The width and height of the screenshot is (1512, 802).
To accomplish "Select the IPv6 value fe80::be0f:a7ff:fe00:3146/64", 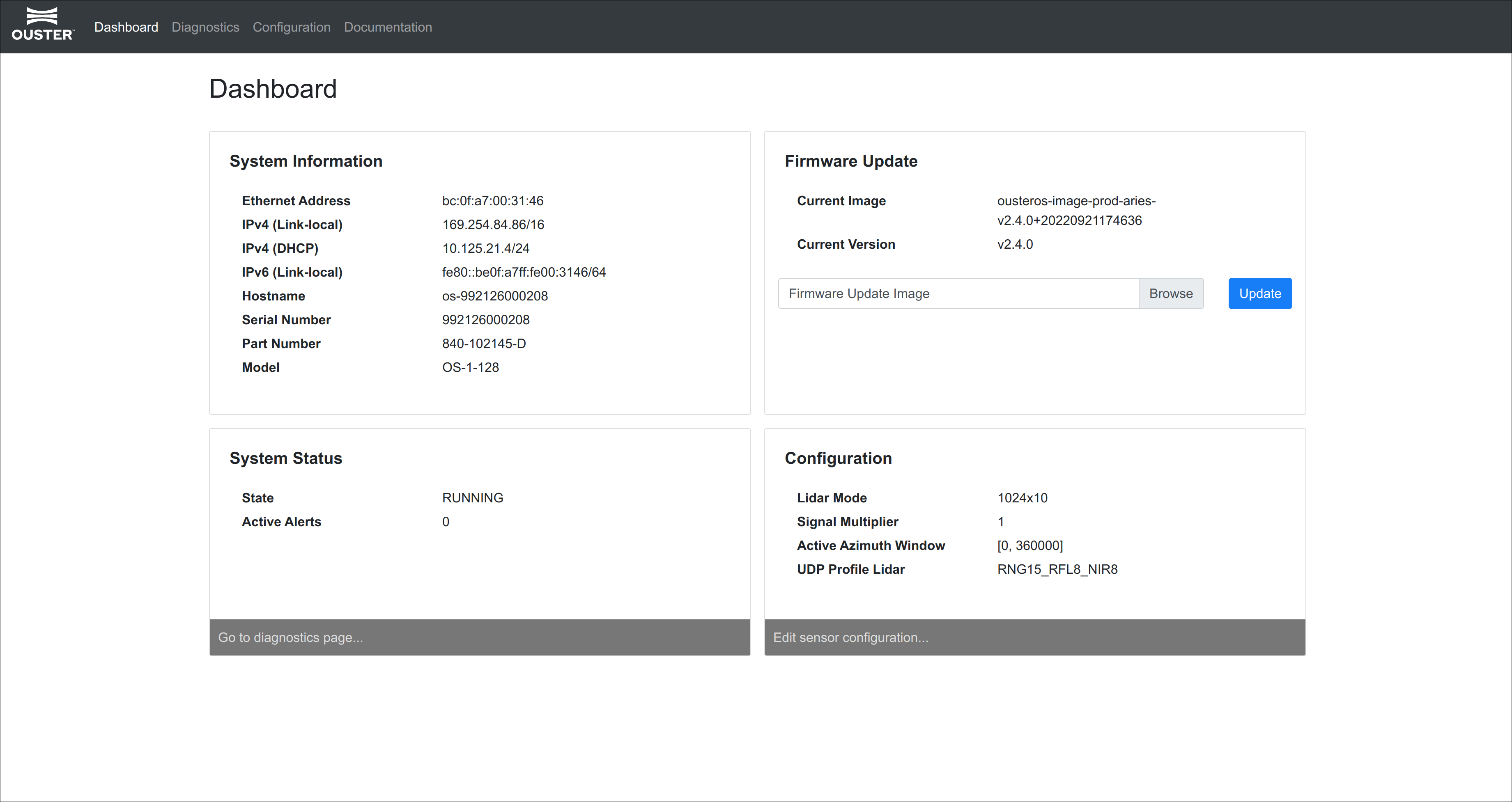I will pos(524,272).
